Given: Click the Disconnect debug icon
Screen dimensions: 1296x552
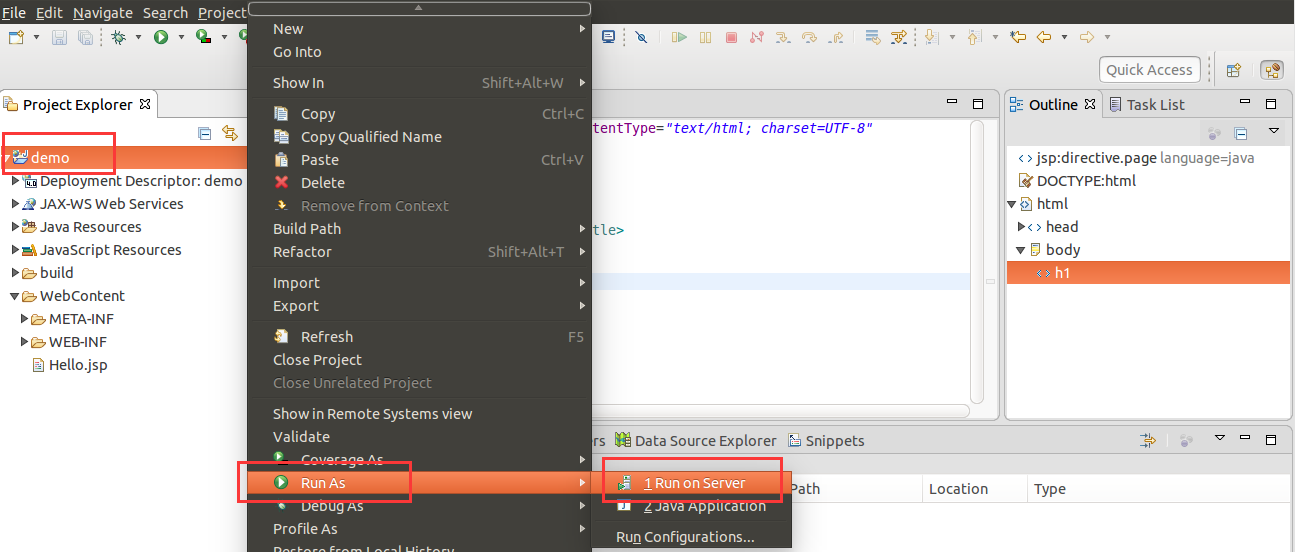Looking at the screenshot, I should [x=757, y=37].
